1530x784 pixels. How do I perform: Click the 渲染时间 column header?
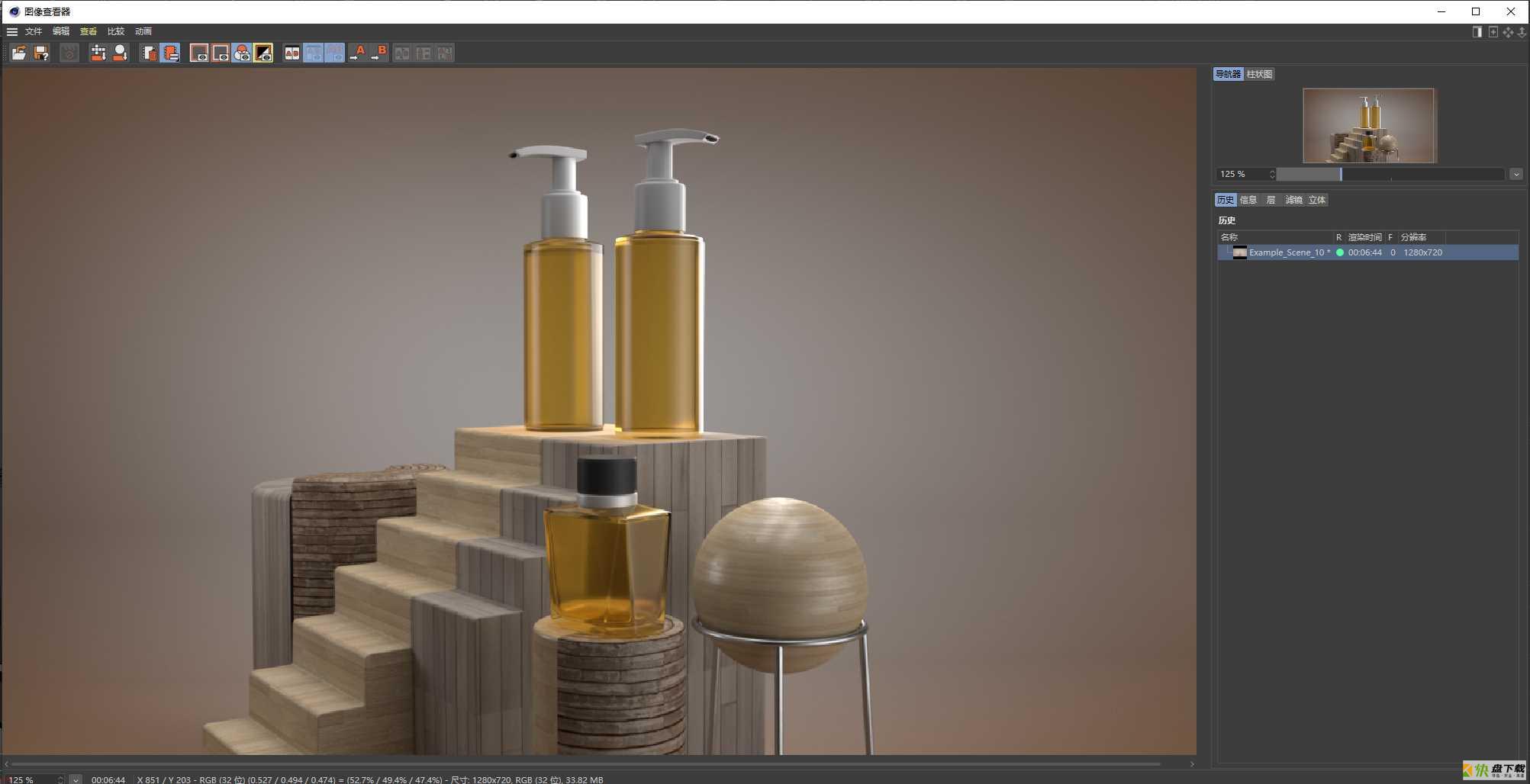[1364, 237]
